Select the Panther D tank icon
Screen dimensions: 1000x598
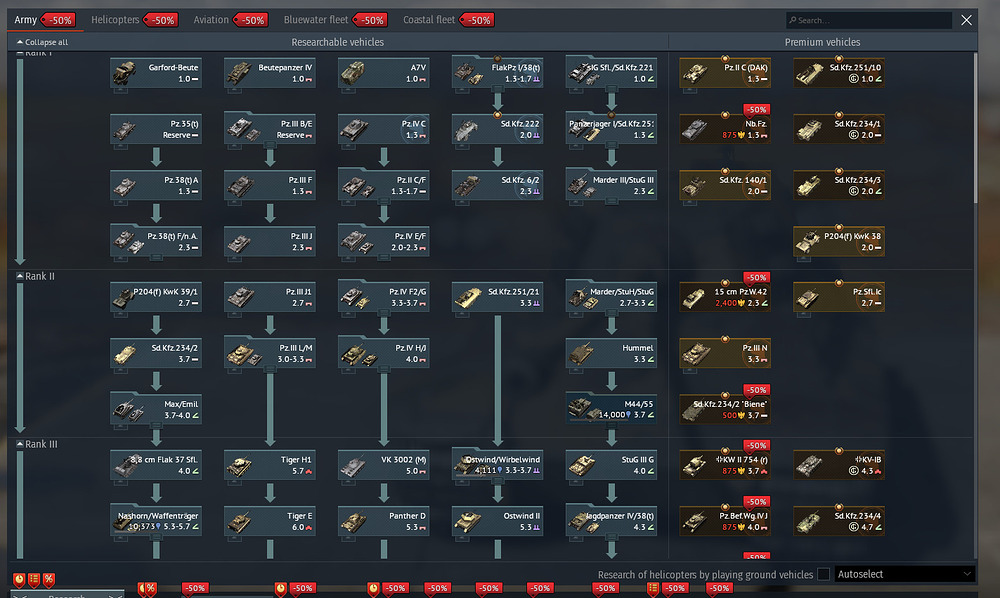(x=352, y=521)
